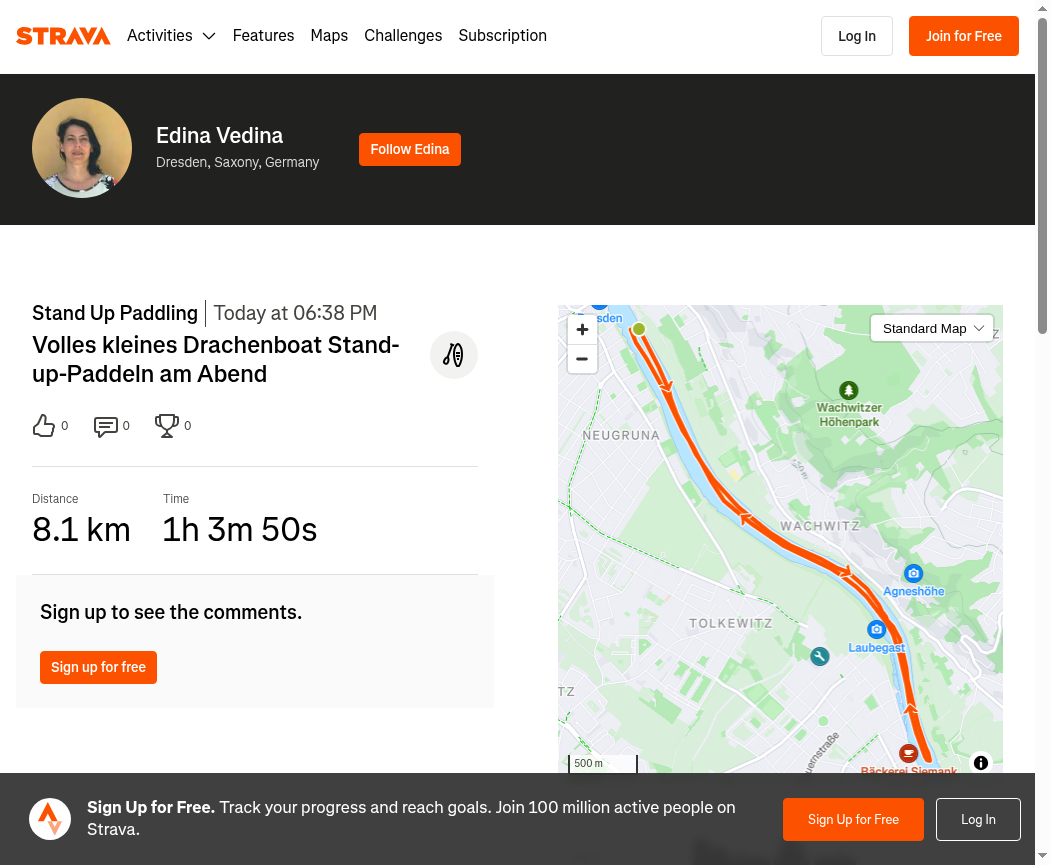Open Edina Vedina's profile picture
Viewport: 1050px width, 865px height.
(x=82, y=148)
